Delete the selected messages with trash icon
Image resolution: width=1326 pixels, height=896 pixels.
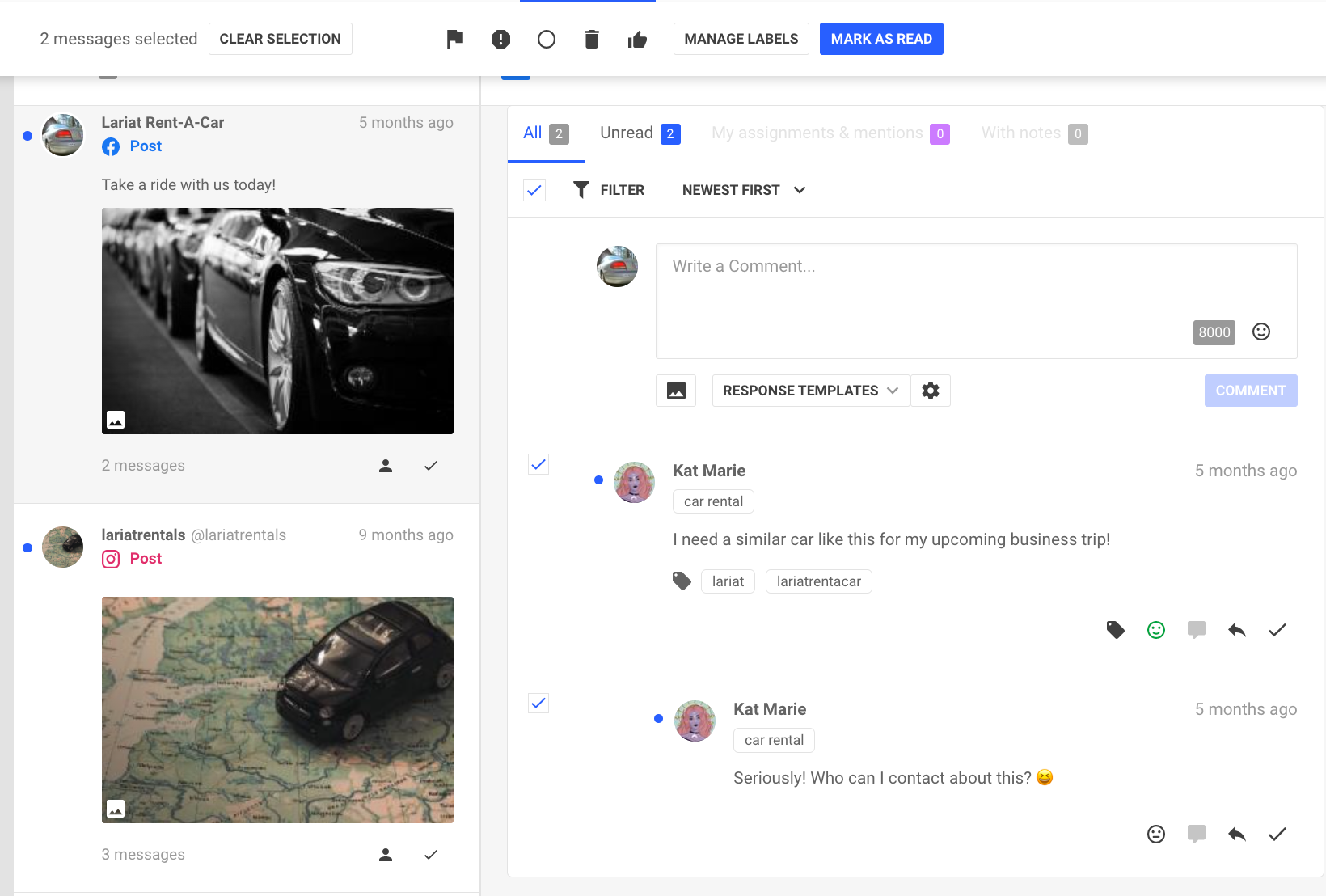[x=592, y=39]
